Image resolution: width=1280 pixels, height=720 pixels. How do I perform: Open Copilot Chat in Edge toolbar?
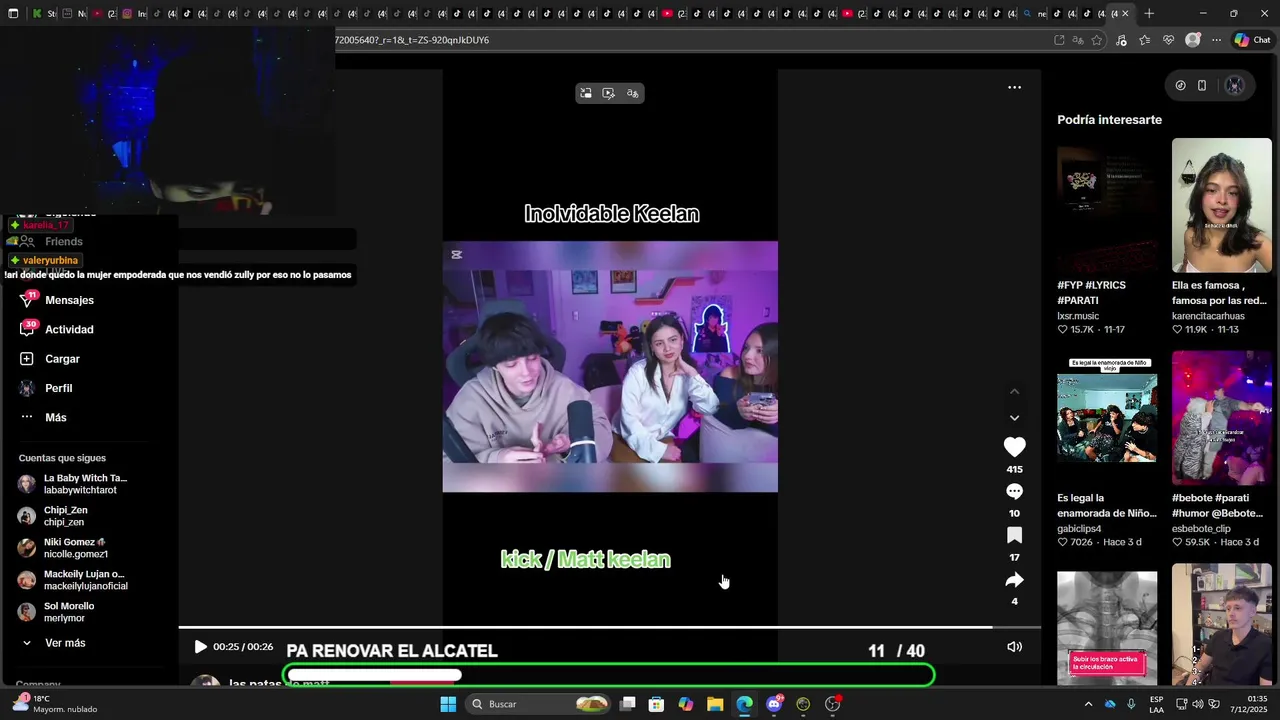1252,40
